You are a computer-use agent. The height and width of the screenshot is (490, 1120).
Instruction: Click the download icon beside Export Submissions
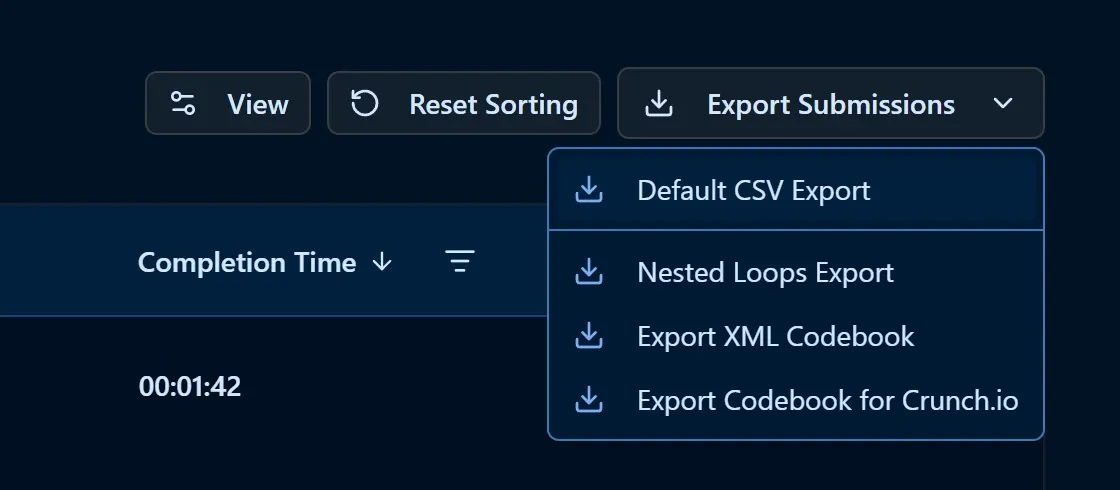pyautogui.click(x=659, y=104)
